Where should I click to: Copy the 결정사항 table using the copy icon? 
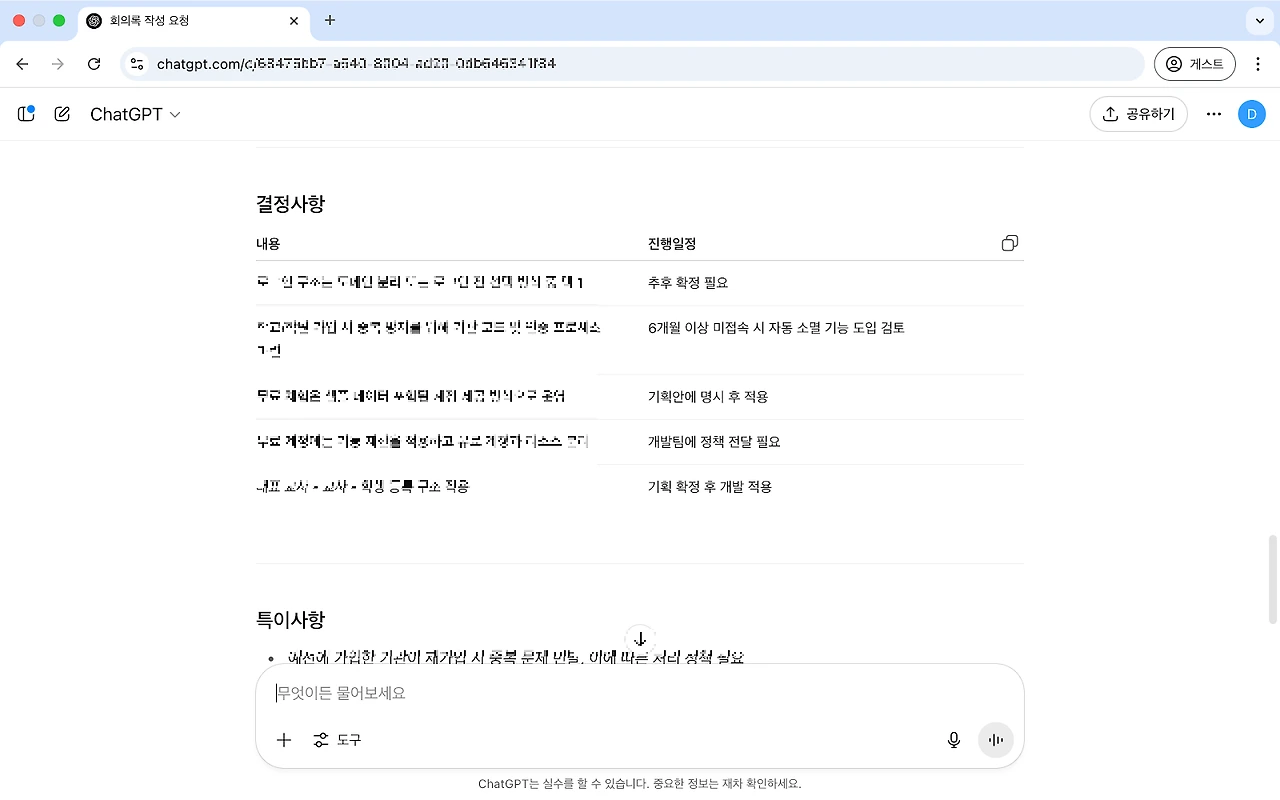(1009, 242)
